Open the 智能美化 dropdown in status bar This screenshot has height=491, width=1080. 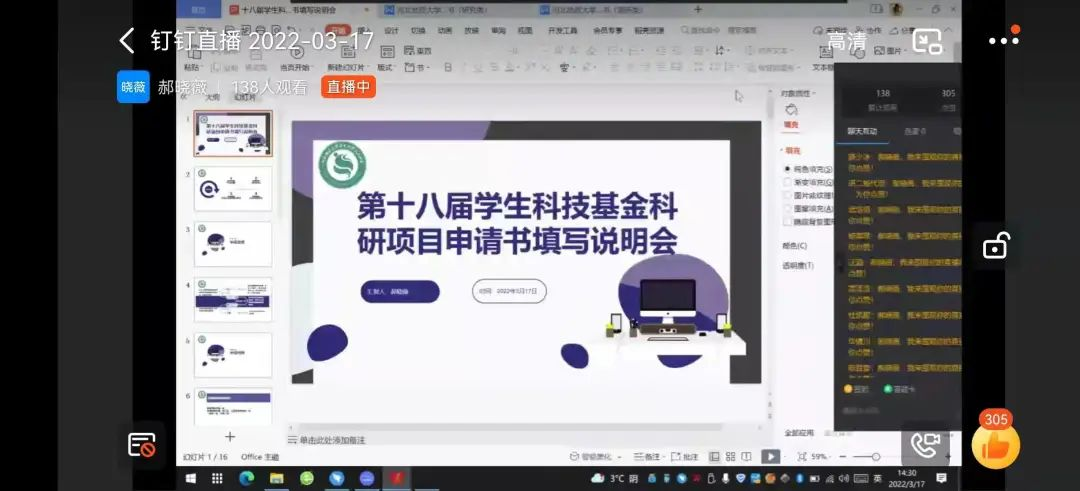point(596,457)
